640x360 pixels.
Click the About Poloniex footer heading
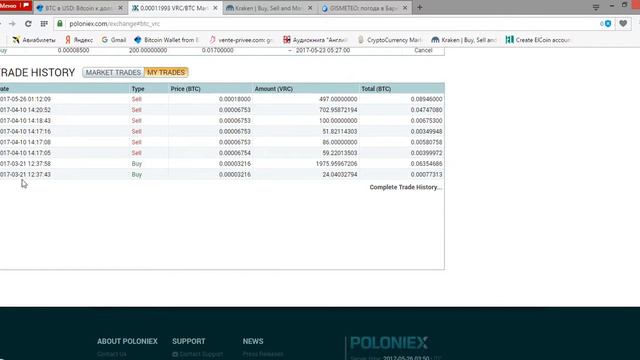click(x=127, y=341)
